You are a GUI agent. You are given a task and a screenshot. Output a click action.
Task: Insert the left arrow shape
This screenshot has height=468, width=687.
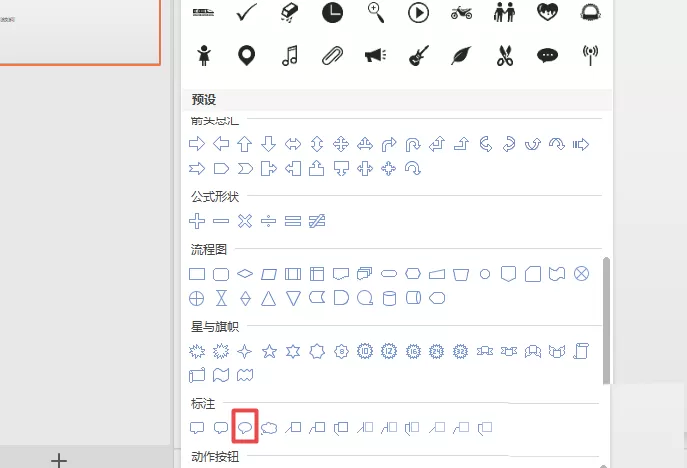tap(221, 144)
